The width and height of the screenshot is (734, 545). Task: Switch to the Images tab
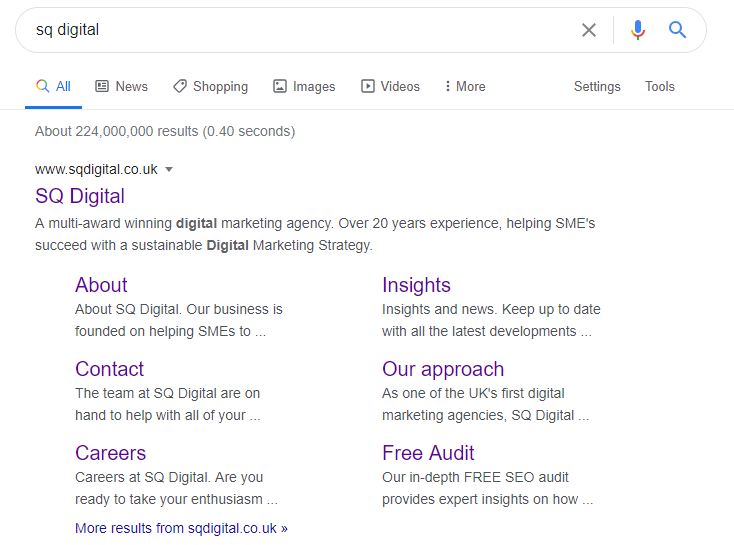click(304, 87)
